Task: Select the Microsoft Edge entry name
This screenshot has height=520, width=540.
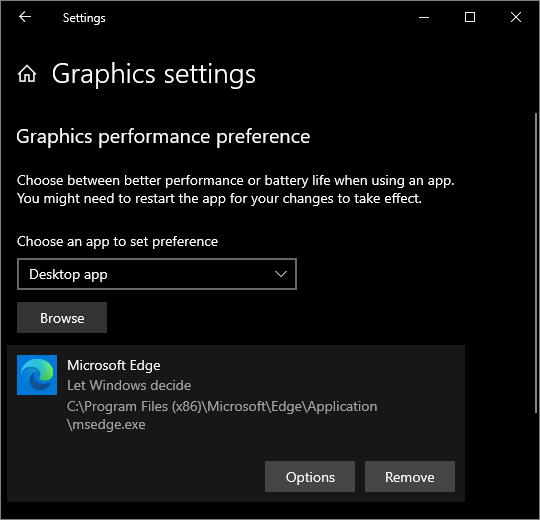Action: (114, 365)
